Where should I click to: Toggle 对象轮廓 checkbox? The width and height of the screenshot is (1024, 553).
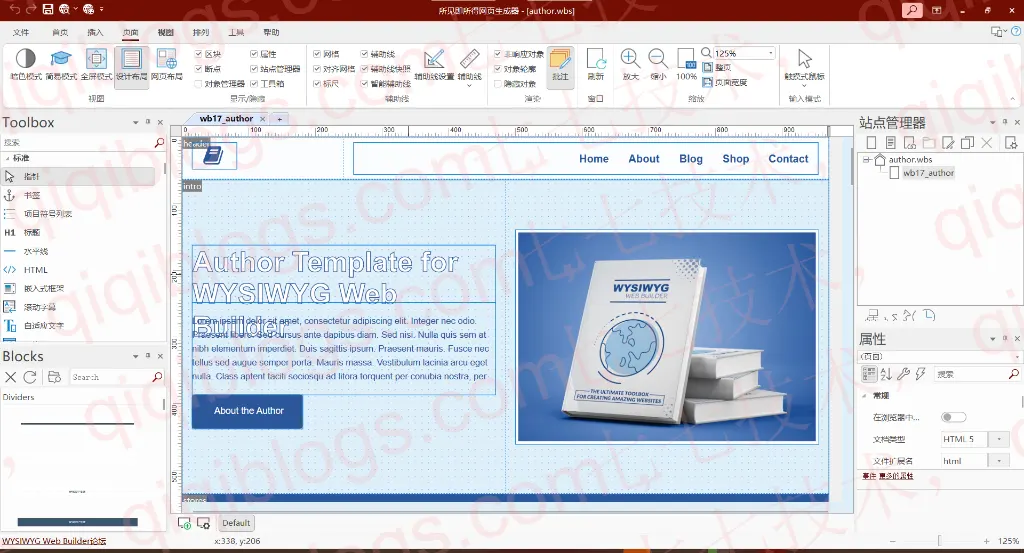click(x=498, y=69)
